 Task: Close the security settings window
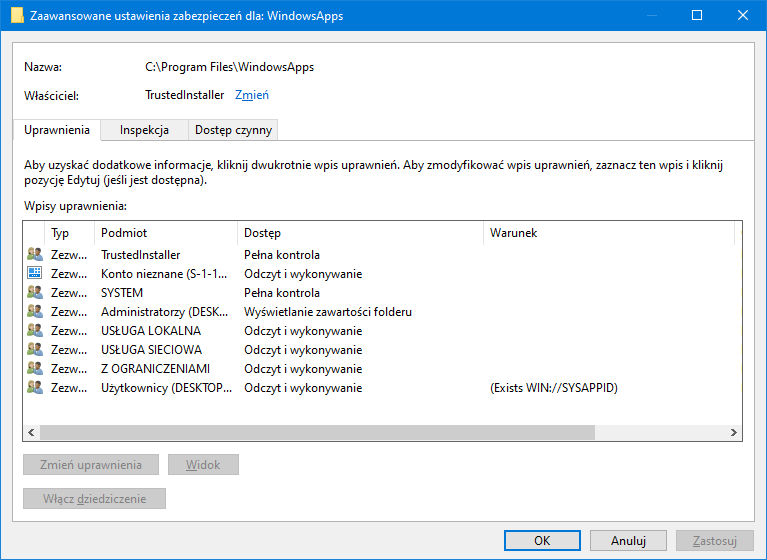coord(743,15)
